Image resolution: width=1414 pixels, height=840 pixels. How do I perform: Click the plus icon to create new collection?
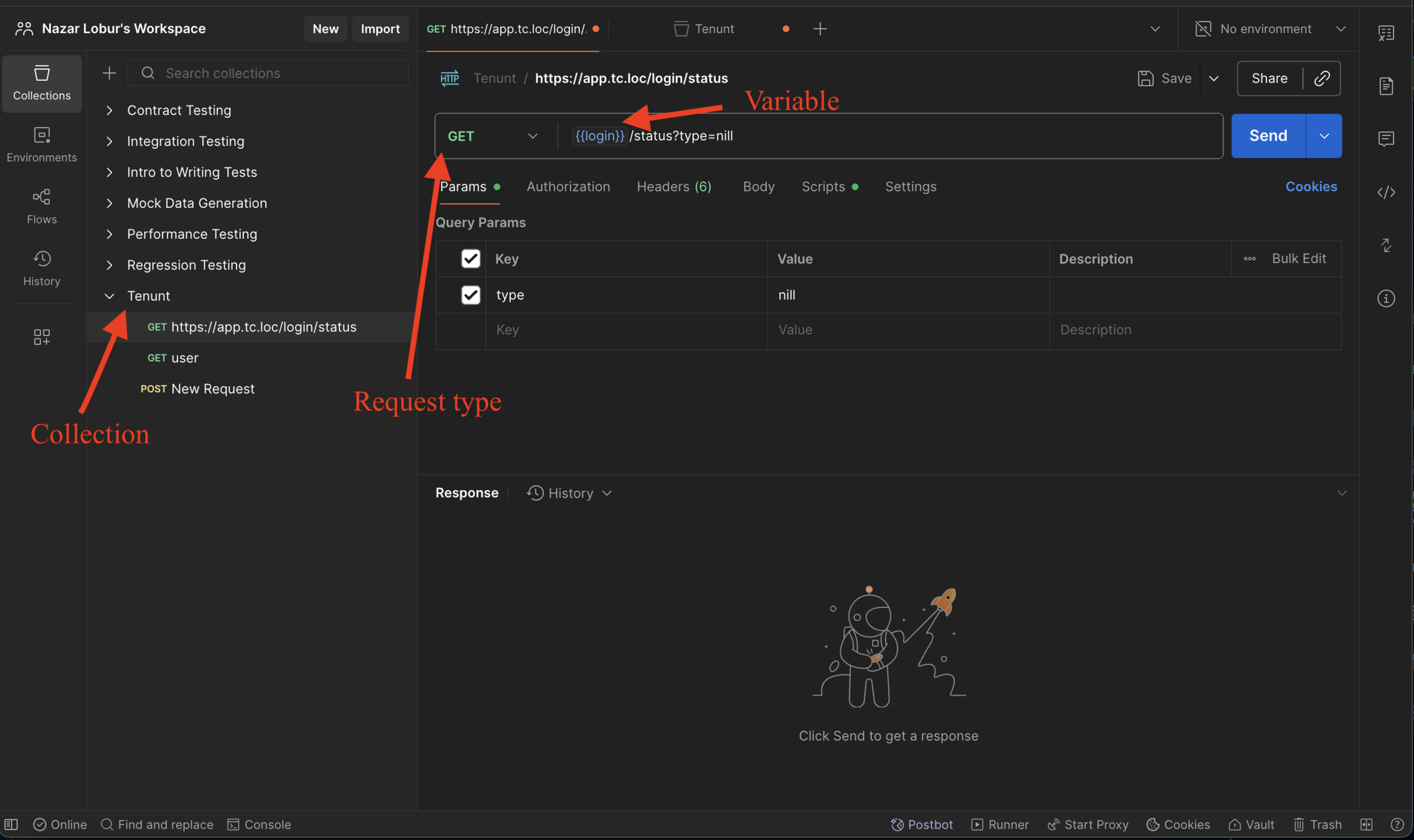[110, 73]
